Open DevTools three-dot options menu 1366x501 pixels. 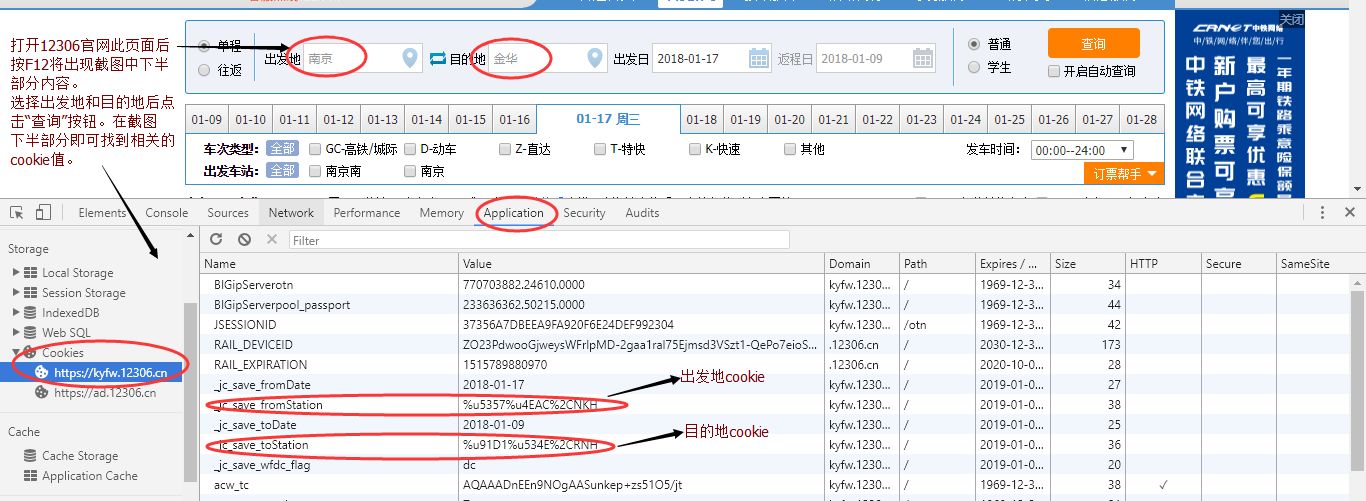point(1322,212)
